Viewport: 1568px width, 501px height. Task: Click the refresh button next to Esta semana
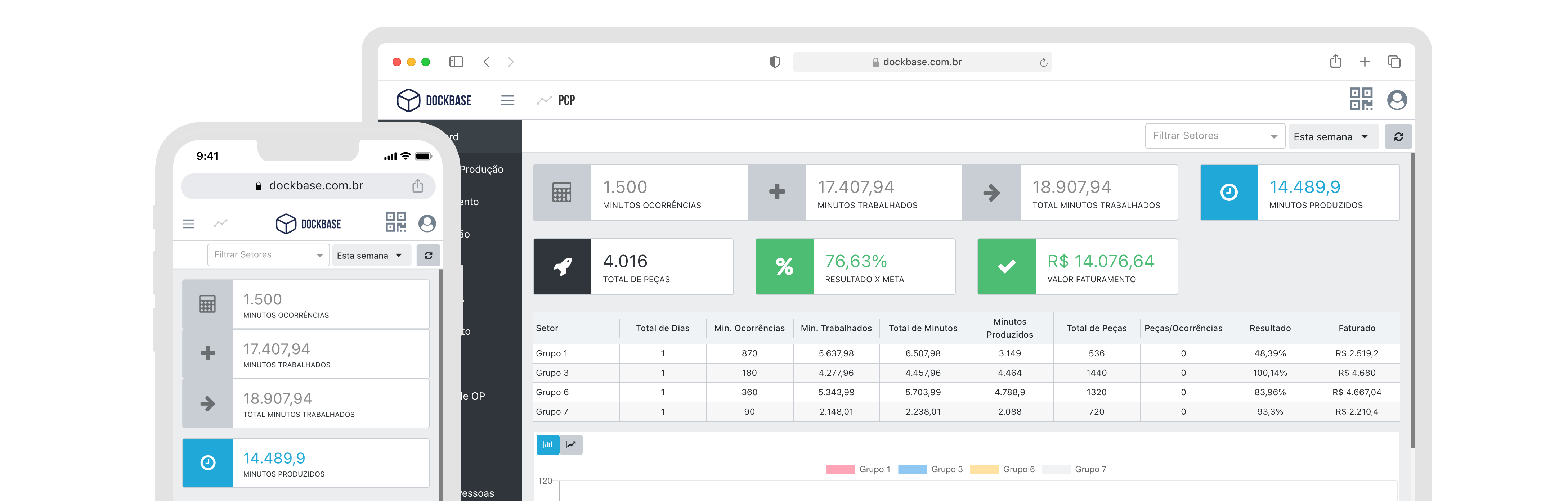click(x=1398, y=137)
